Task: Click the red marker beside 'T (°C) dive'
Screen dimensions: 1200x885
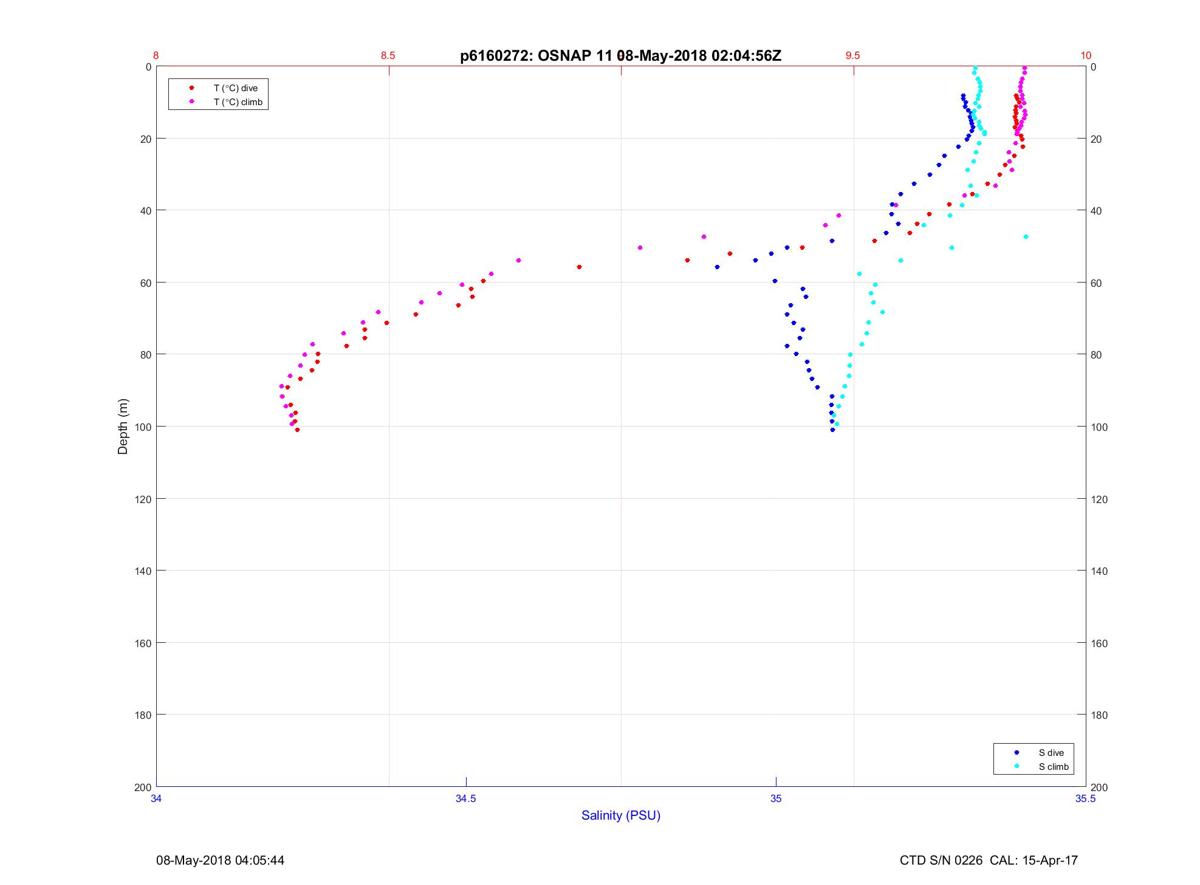Action: point(191,88)
